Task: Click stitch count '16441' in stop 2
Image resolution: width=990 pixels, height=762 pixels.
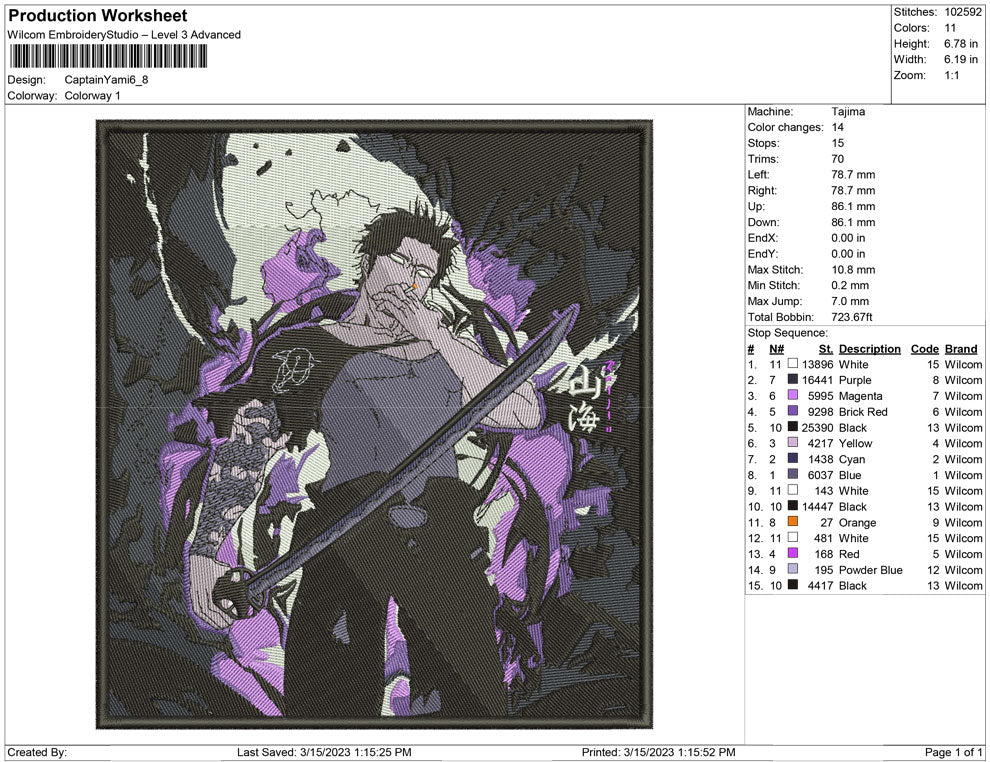Action: (x=817, y=380)
